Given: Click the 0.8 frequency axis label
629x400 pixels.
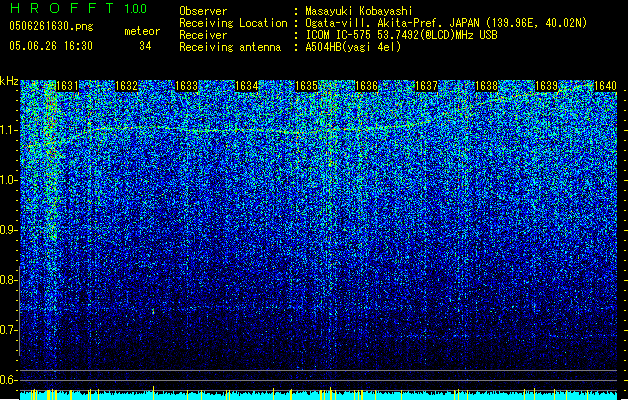Looking at the screenshot, I should tap(8, 280).
